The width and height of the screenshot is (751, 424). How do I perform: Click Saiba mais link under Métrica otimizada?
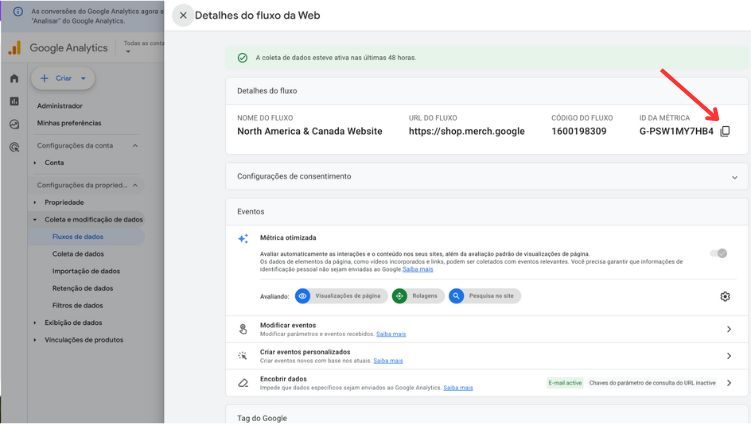tap(418, 269)
